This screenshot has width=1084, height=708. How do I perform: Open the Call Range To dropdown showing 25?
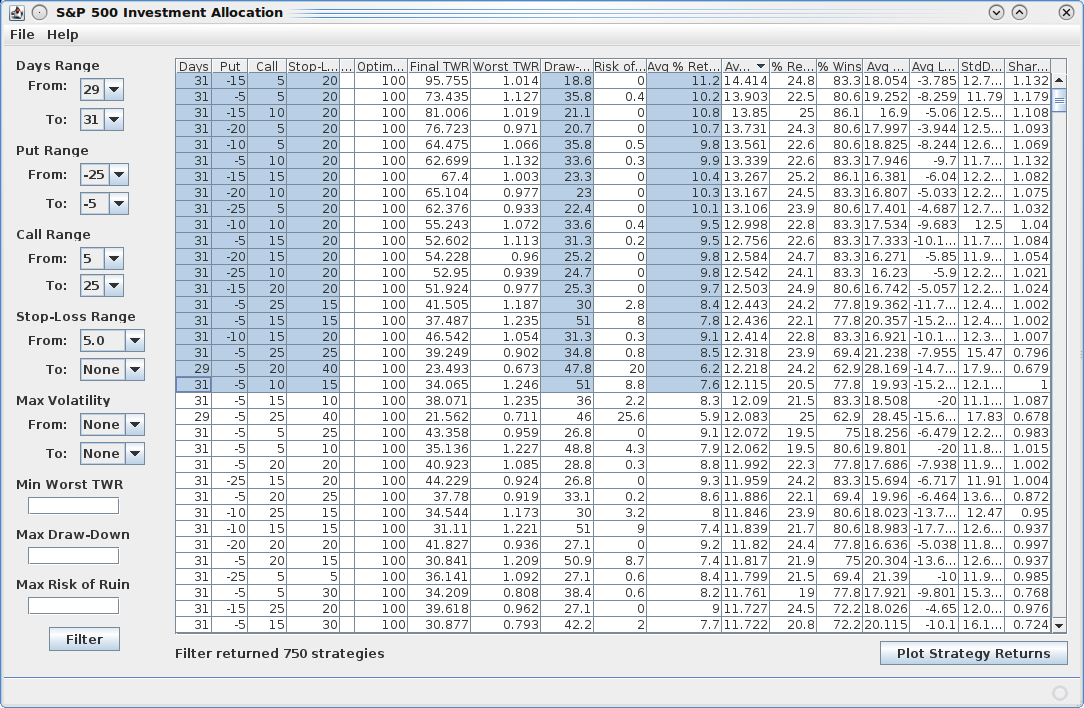(x=114, y=286)
